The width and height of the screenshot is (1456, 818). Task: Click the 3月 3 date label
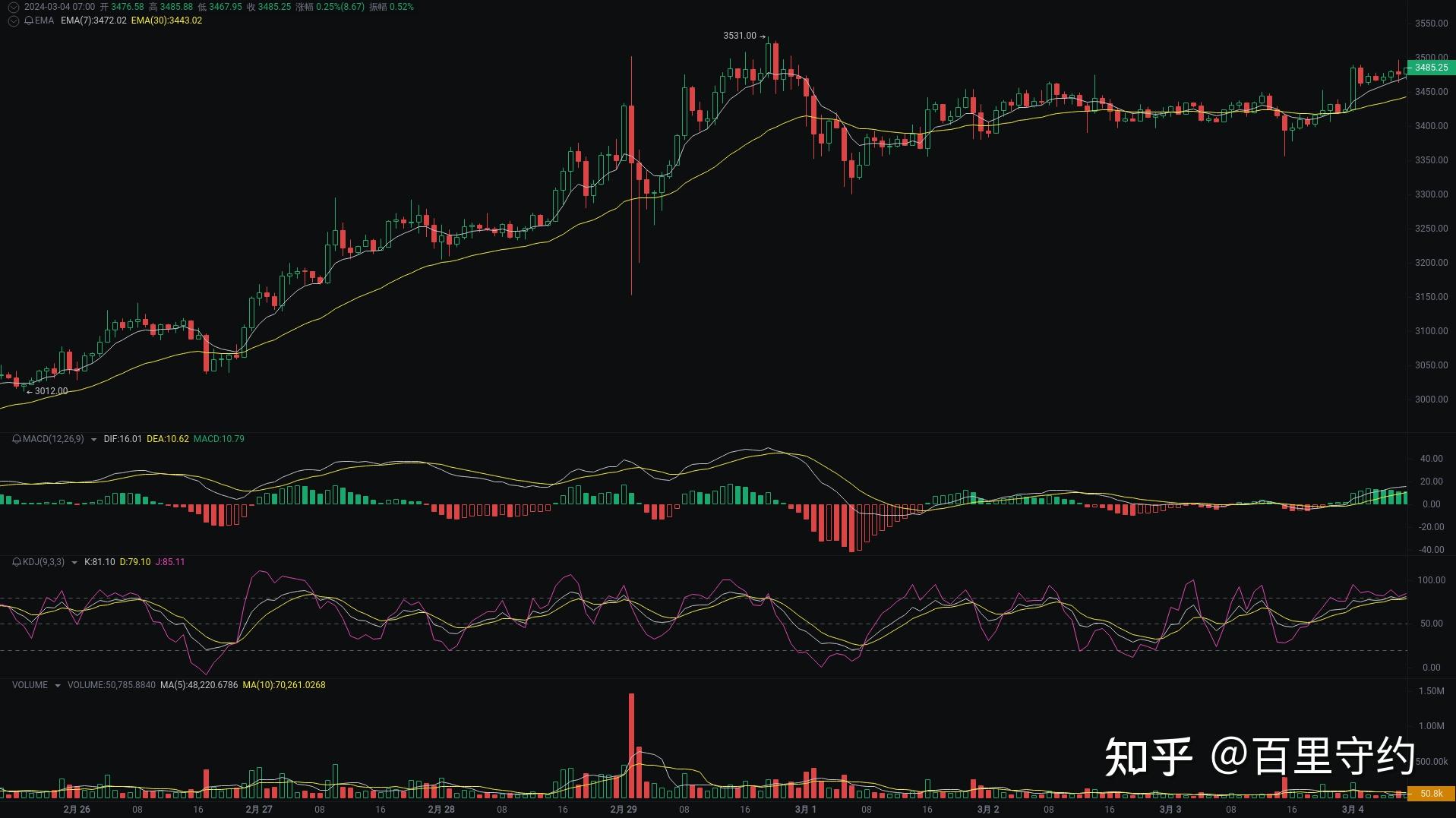1170,810
